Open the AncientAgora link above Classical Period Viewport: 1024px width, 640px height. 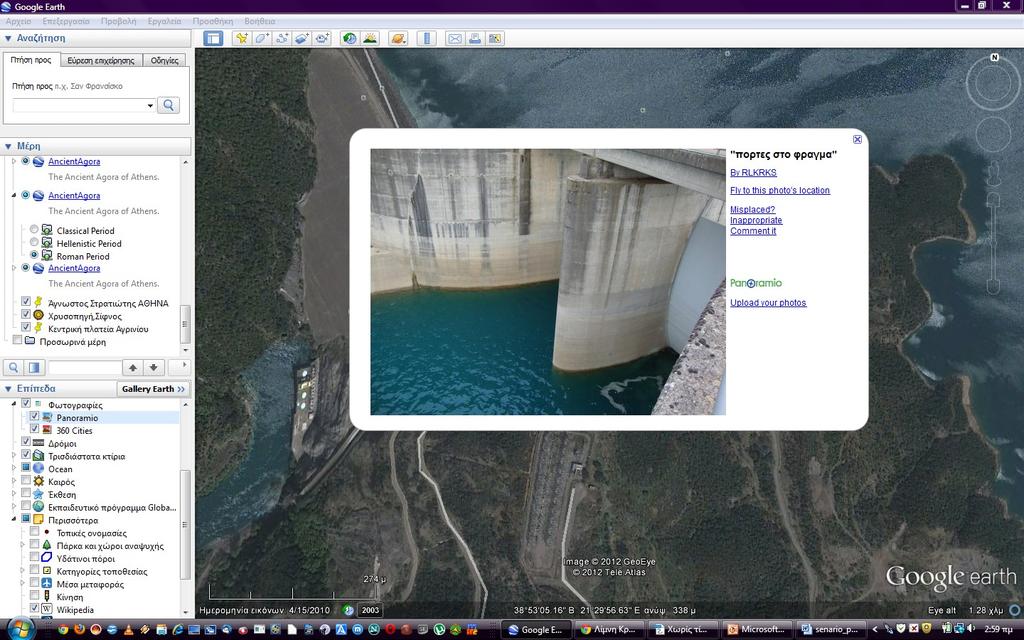pos(74,195)
